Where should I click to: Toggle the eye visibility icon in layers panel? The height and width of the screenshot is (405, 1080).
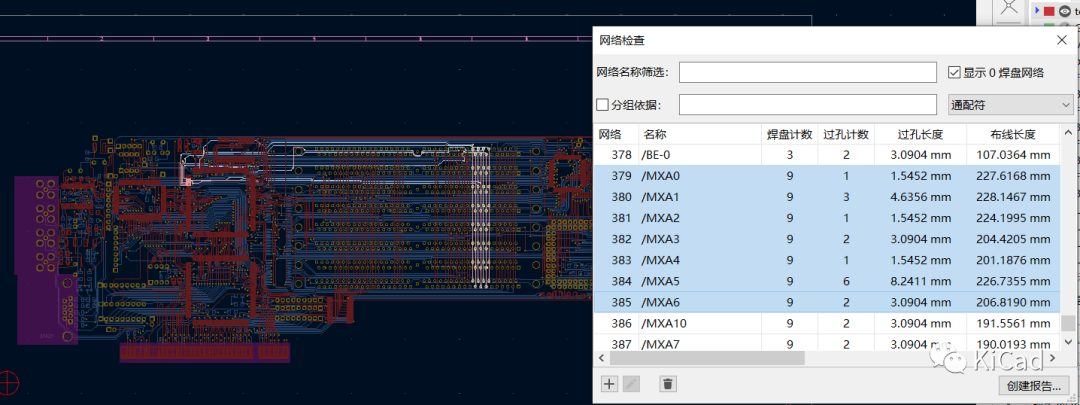point(1065,10)
